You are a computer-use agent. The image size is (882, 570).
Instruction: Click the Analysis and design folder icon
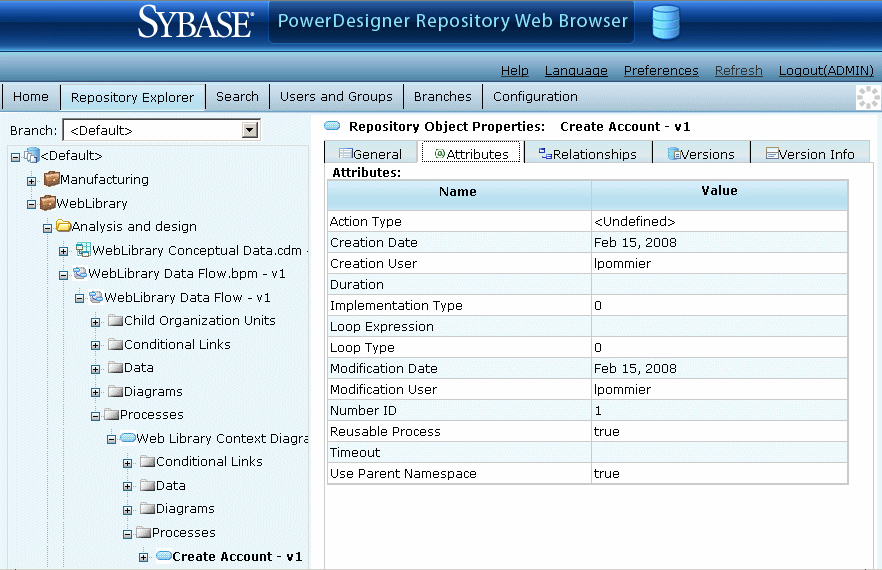coord(62,227)
